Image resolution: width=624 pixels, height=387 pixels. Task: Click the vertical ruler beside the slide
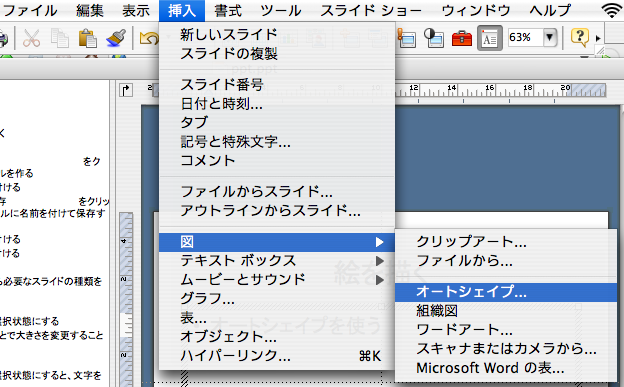126,299
